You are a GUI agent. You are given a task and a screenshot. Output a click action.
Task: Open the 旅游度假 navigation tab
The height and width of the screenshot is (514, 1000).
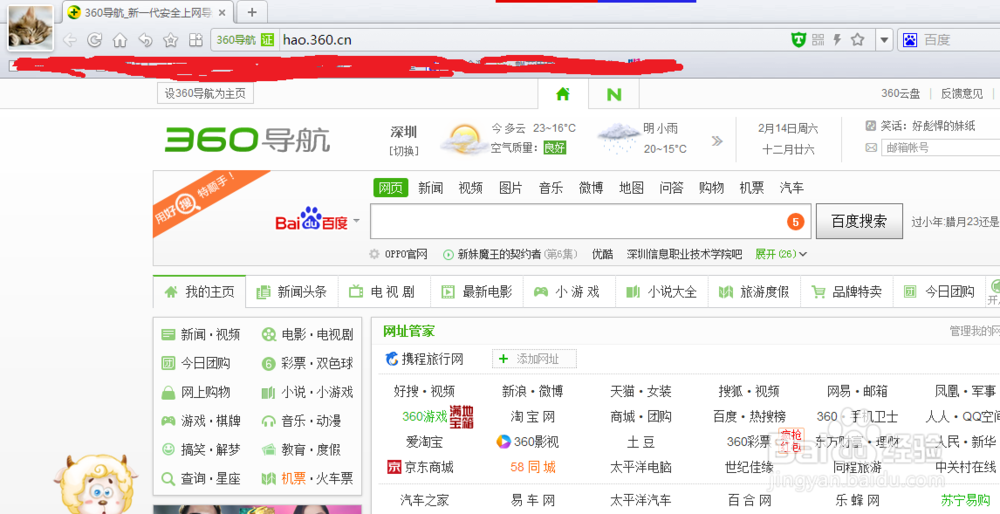point(754,291)
